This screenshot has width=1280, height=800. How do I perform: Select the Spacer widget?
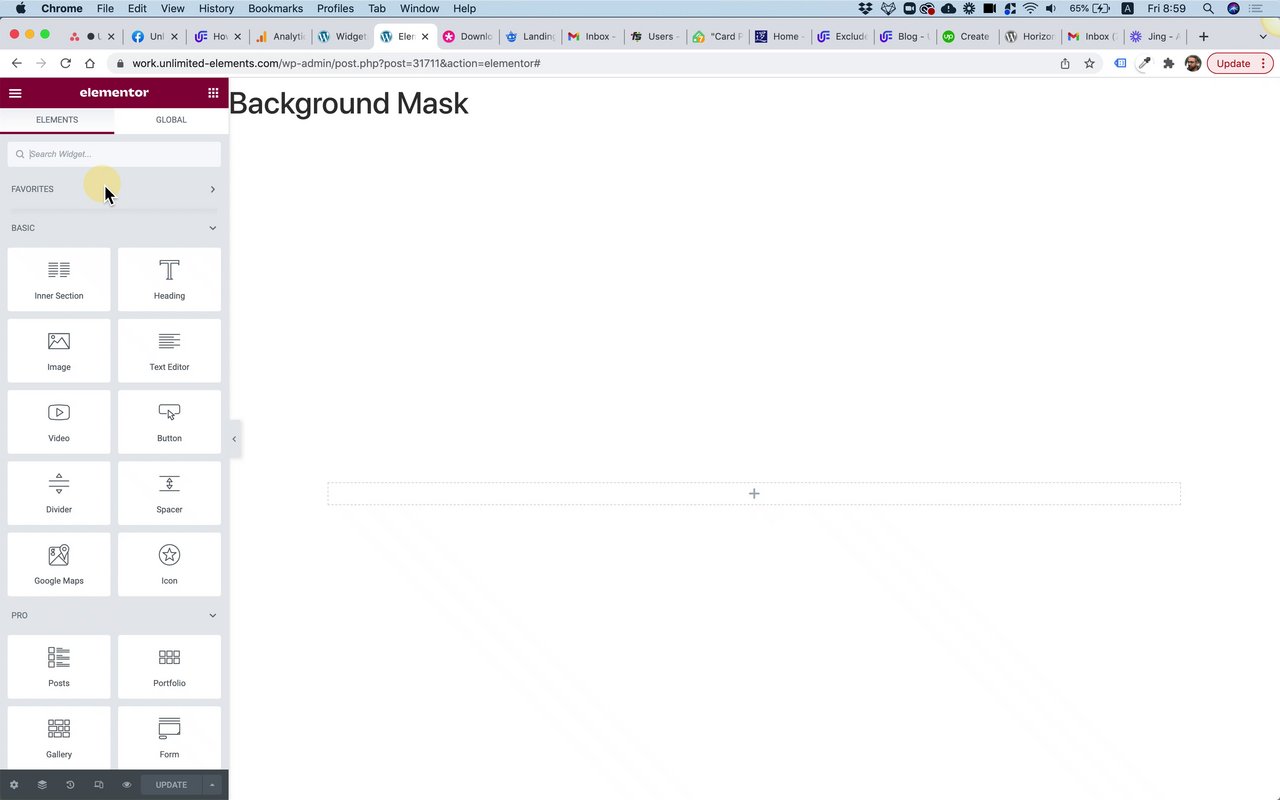(169, 493)
